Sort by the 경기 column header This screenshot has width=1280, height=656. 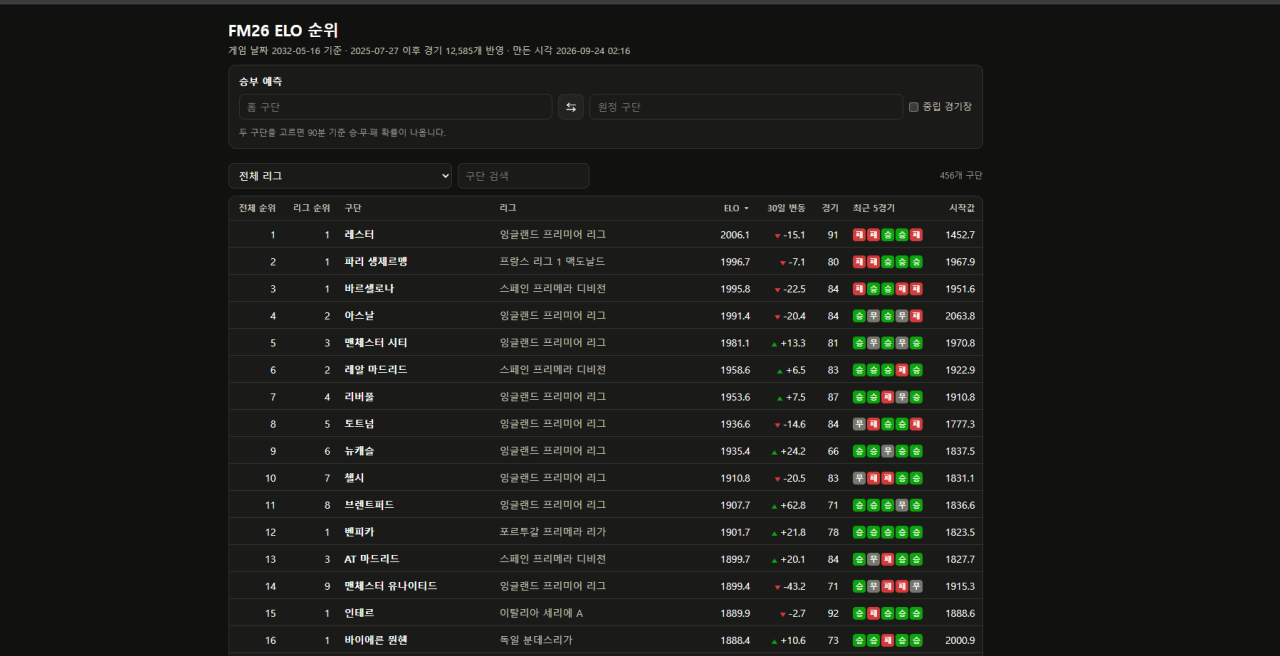pos(830,208)
